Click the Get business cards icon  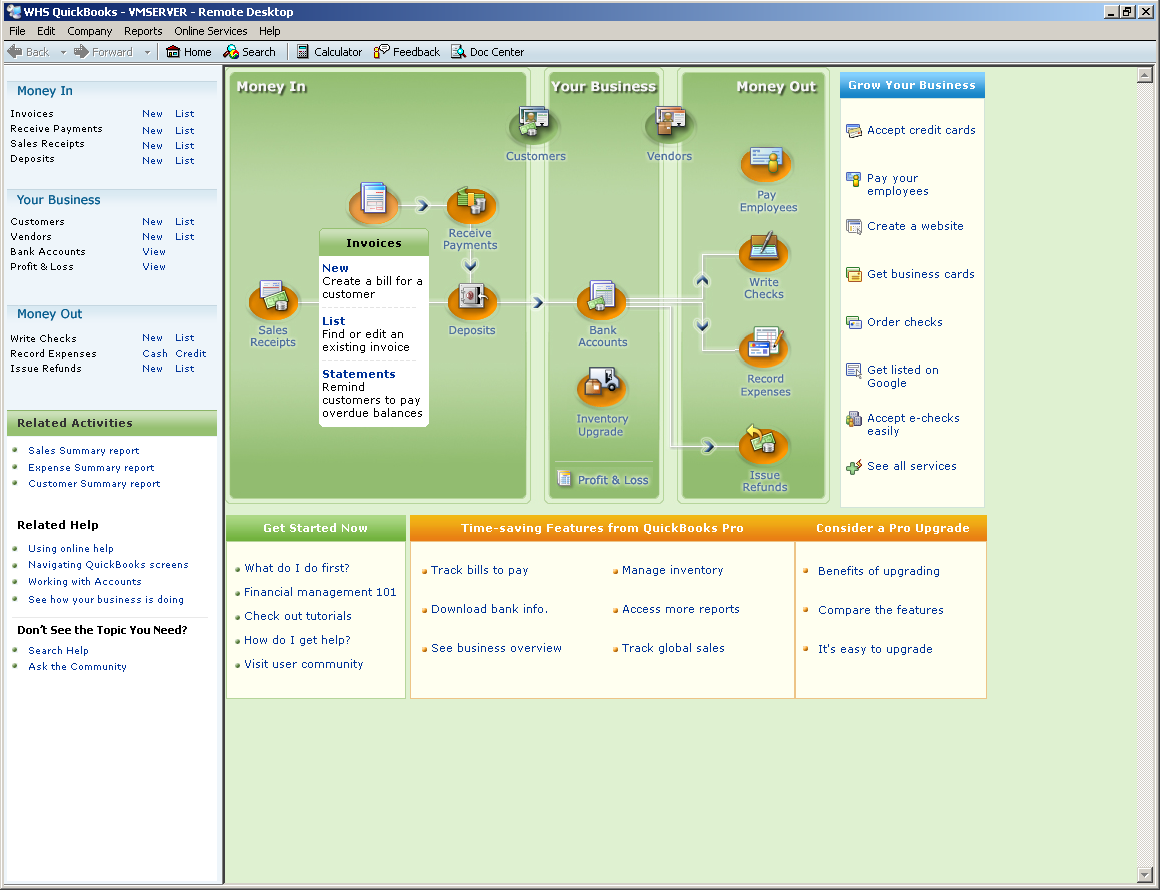(x=854, y=274)
